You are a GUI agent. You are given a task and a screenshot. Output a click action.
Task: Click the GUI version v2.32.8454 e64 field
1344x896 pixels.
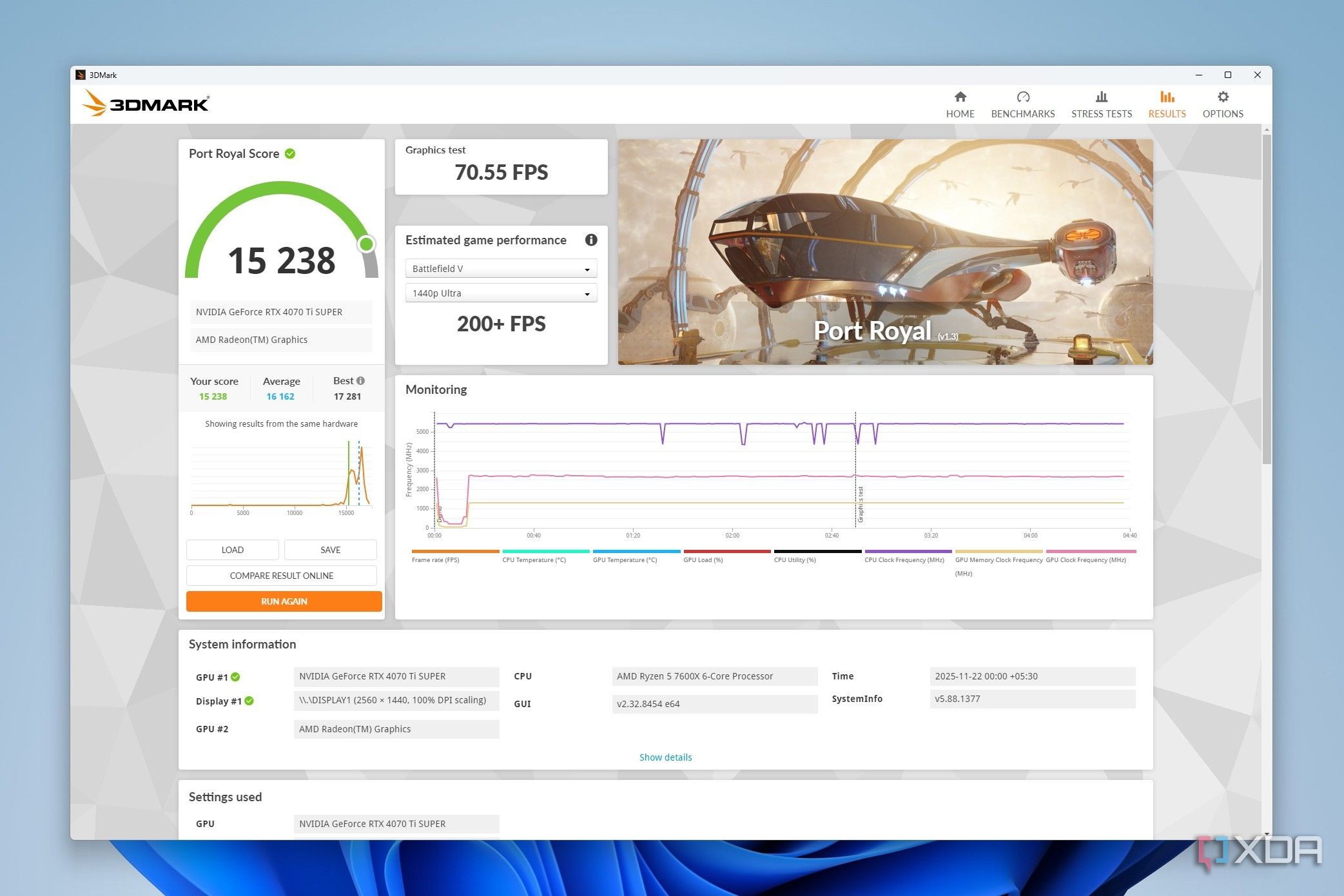point(714,704)
